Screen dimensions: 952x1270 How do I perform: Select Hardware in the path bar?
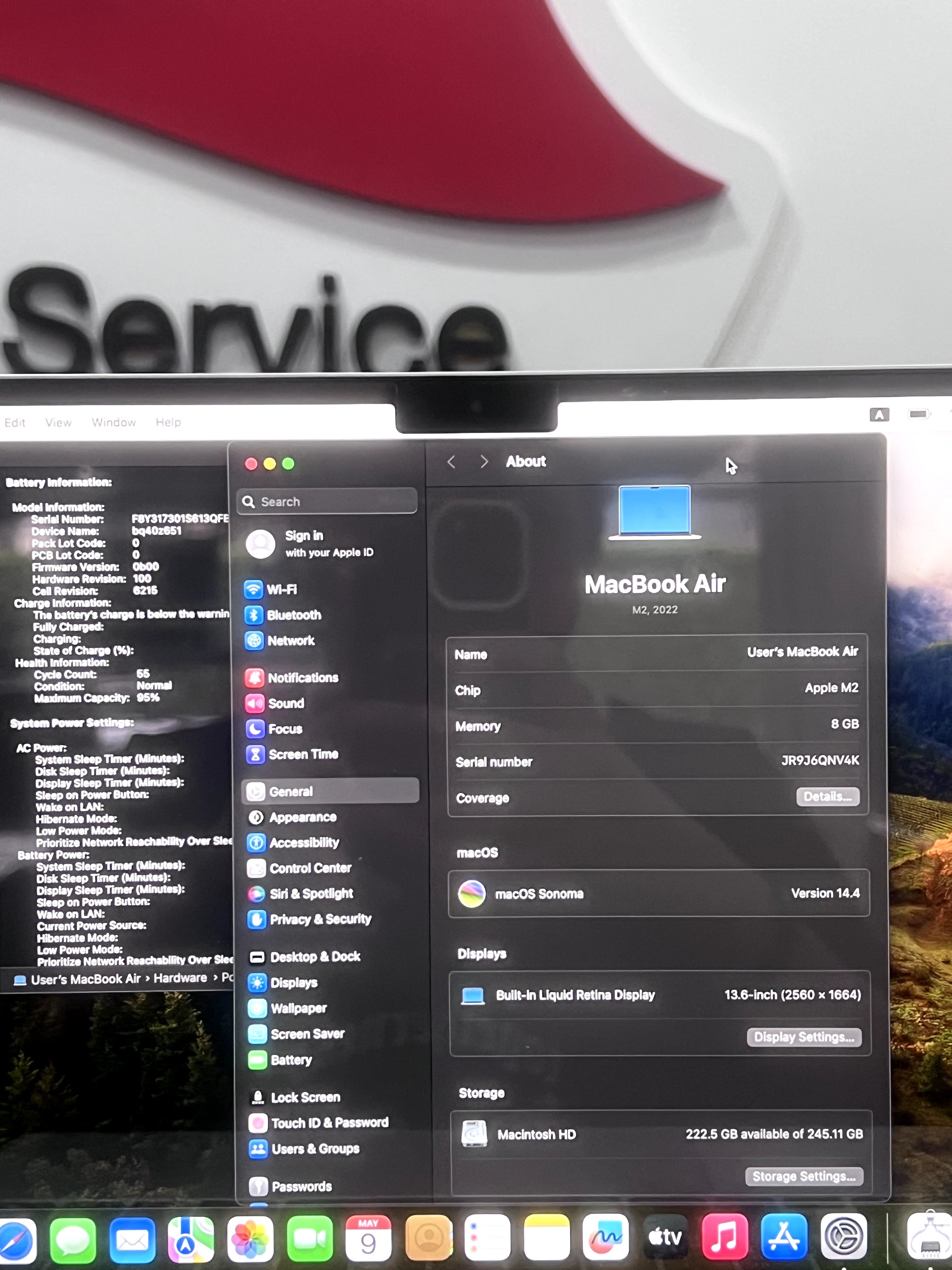pos(180,978)
